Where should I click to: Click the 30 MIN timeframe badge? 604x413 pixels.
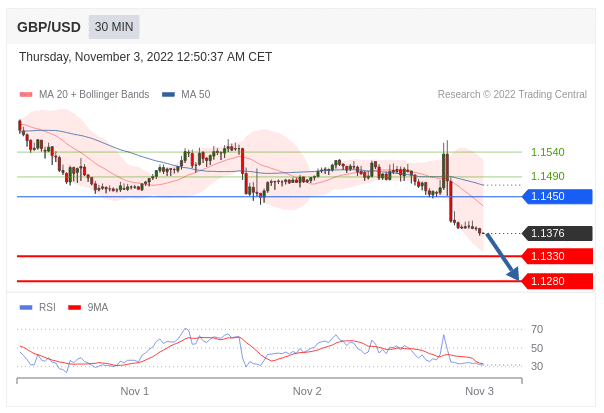114,27
